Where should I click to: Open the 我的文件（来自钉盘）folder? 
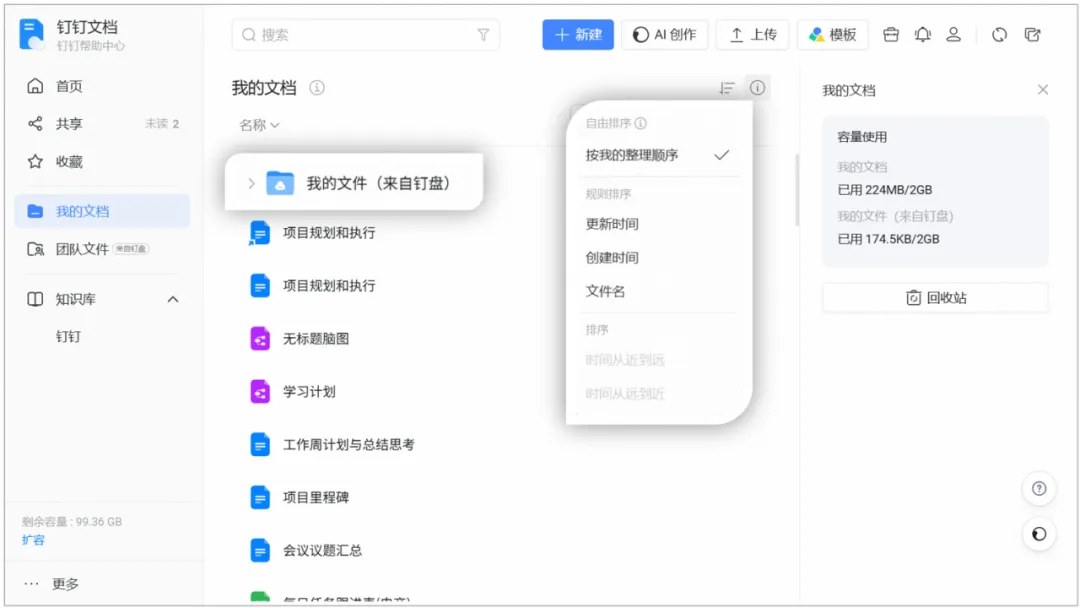pos(354,183)
